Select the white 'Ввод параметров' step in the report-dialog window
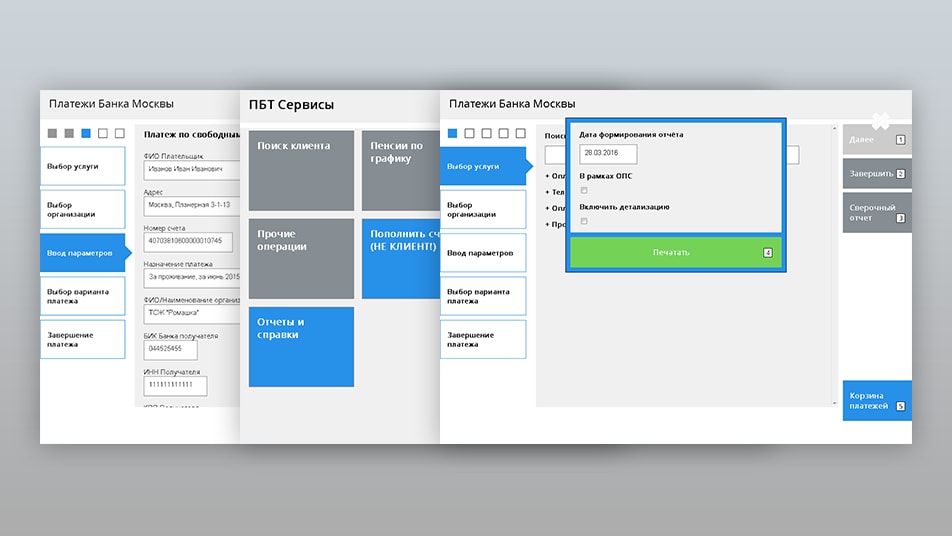This screenshot has height=536, width=952. coord(483,253)
